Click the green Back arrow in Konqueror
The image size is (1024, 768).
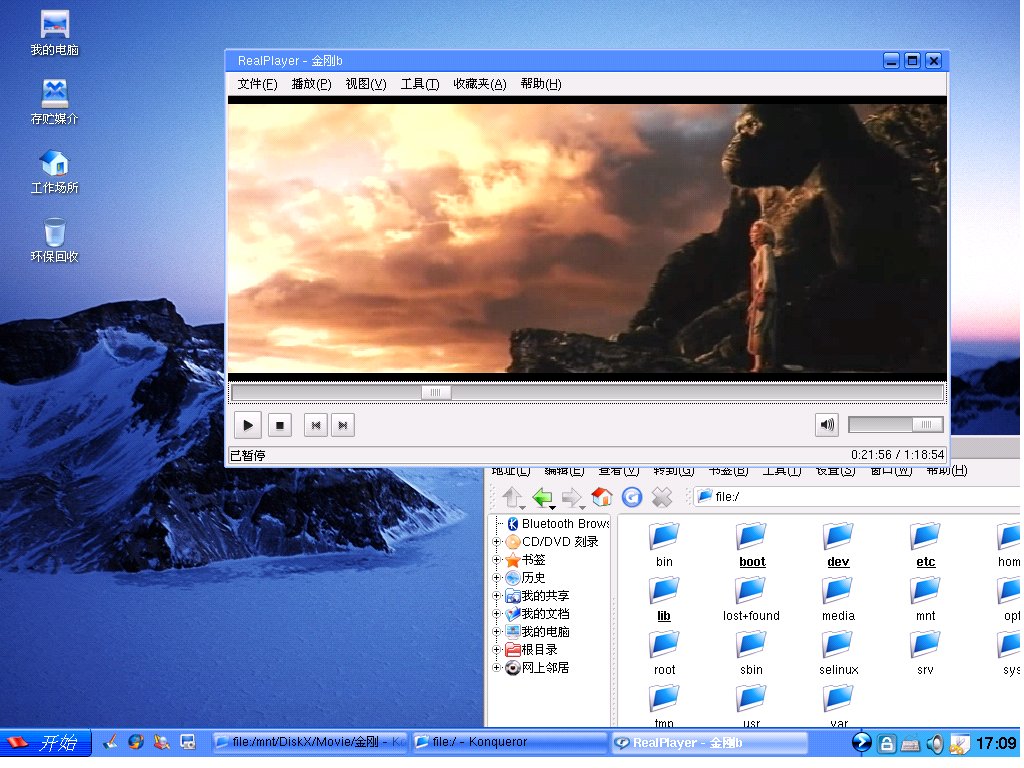pyautogui.click(x=543, y=498)
